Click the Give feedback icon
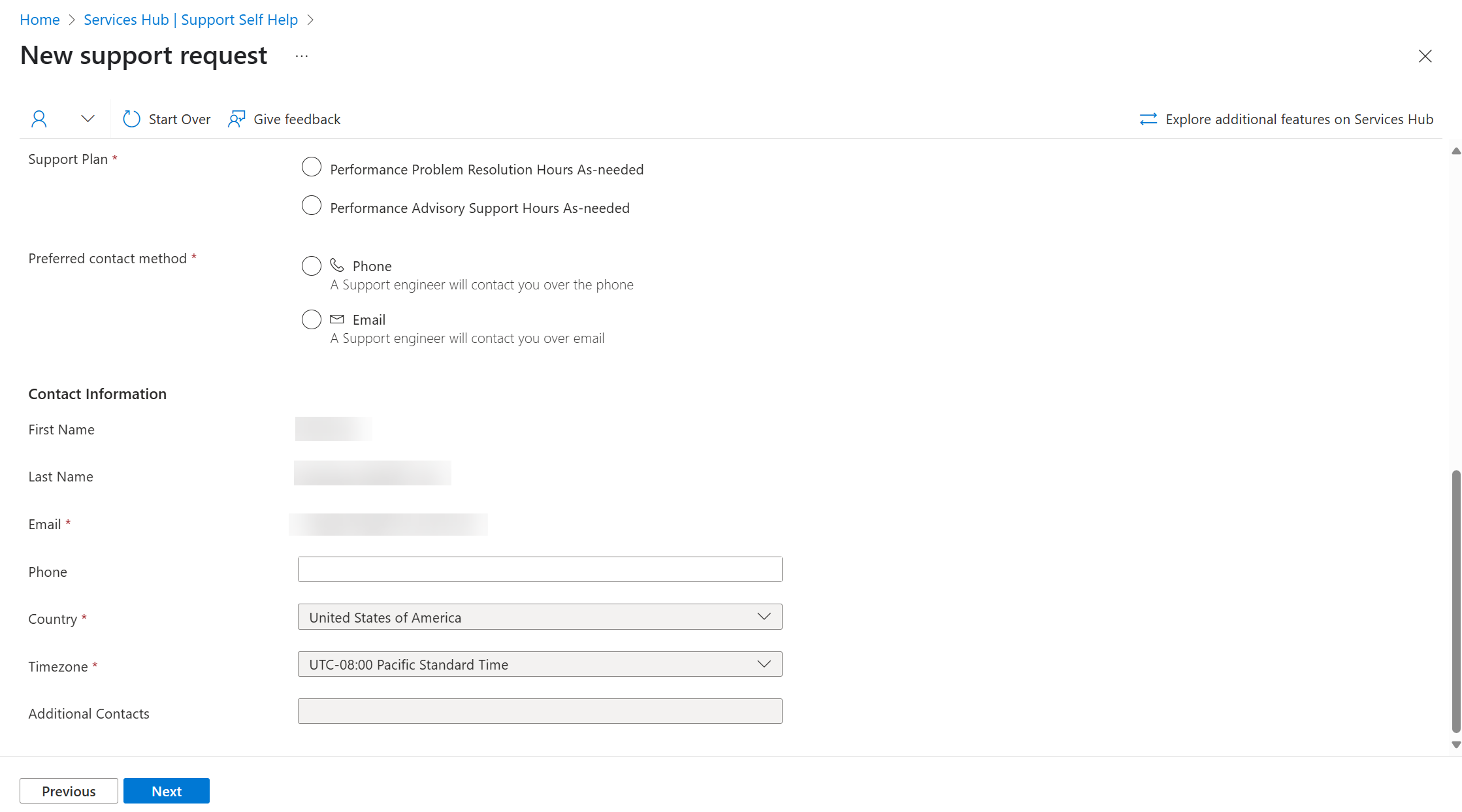 (237, 119)
